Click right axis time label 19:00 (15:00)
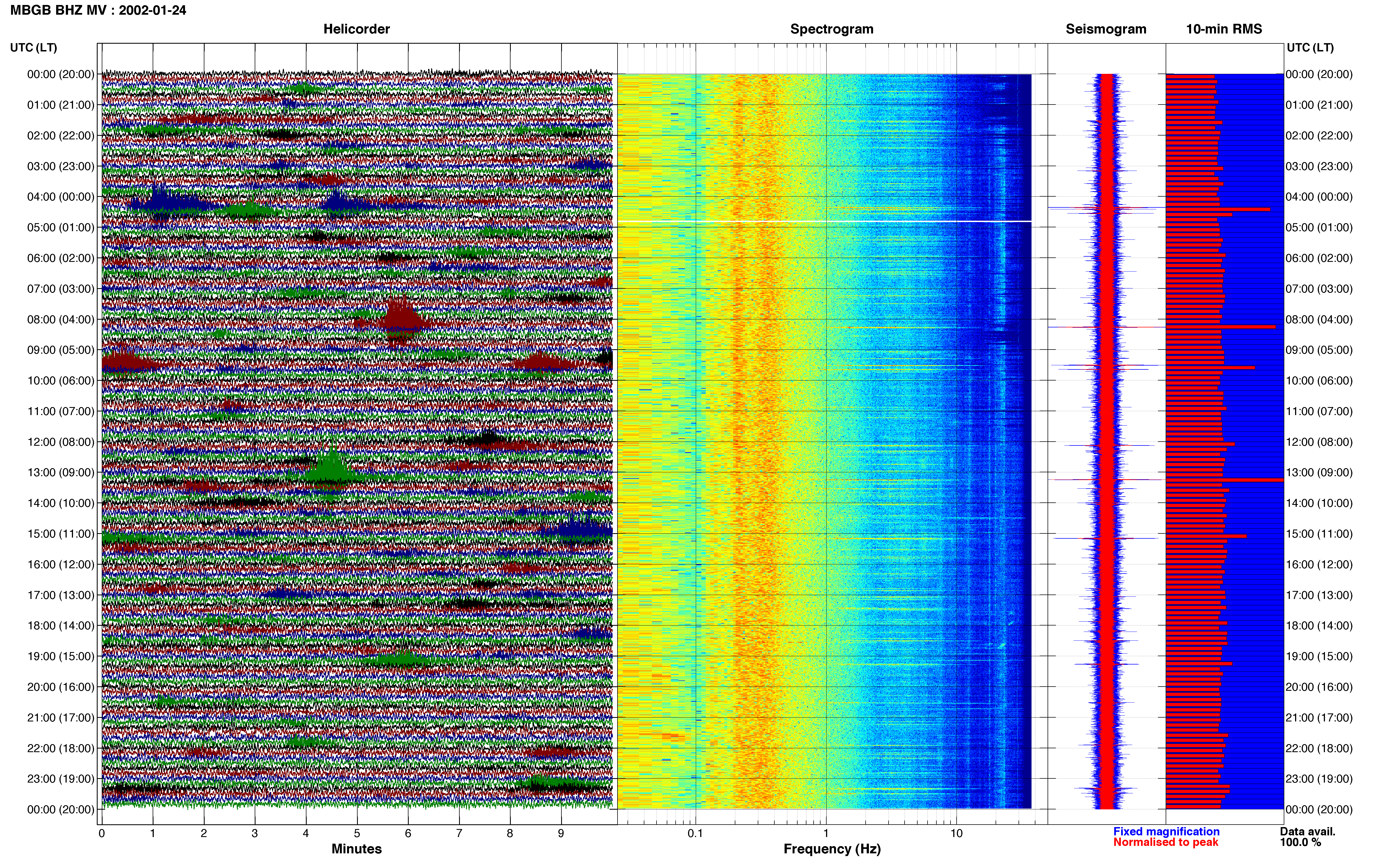 click(x=1319, y=656)
